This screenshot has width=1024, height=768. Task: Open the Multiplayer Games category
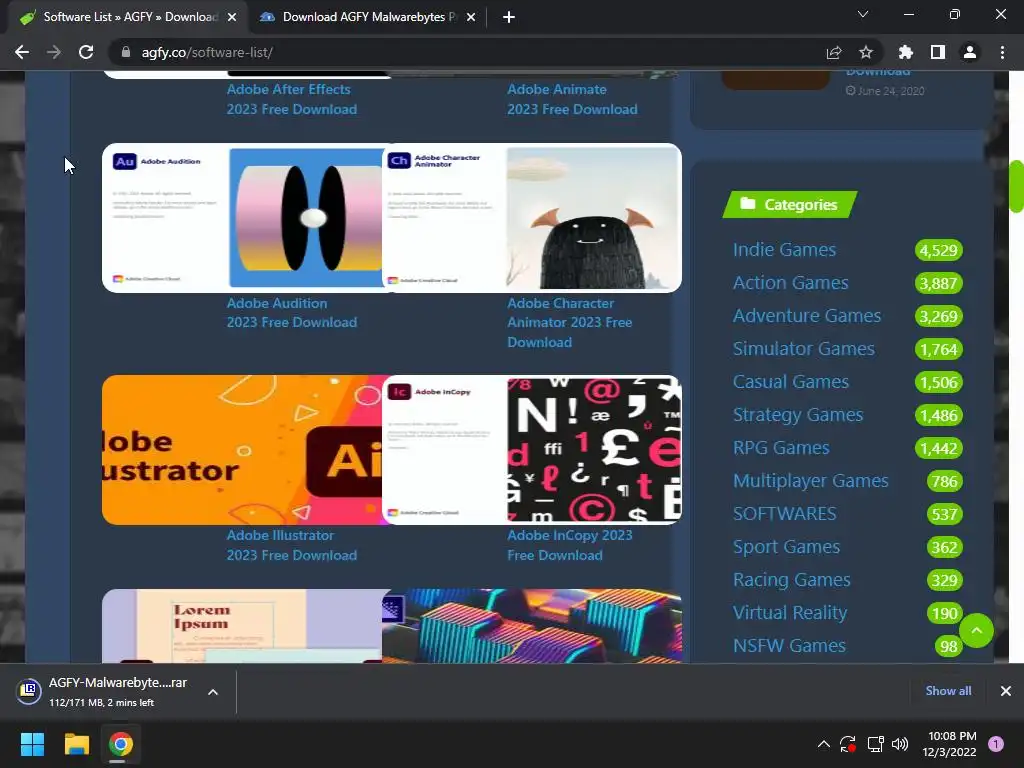click(x=810, y=481)
